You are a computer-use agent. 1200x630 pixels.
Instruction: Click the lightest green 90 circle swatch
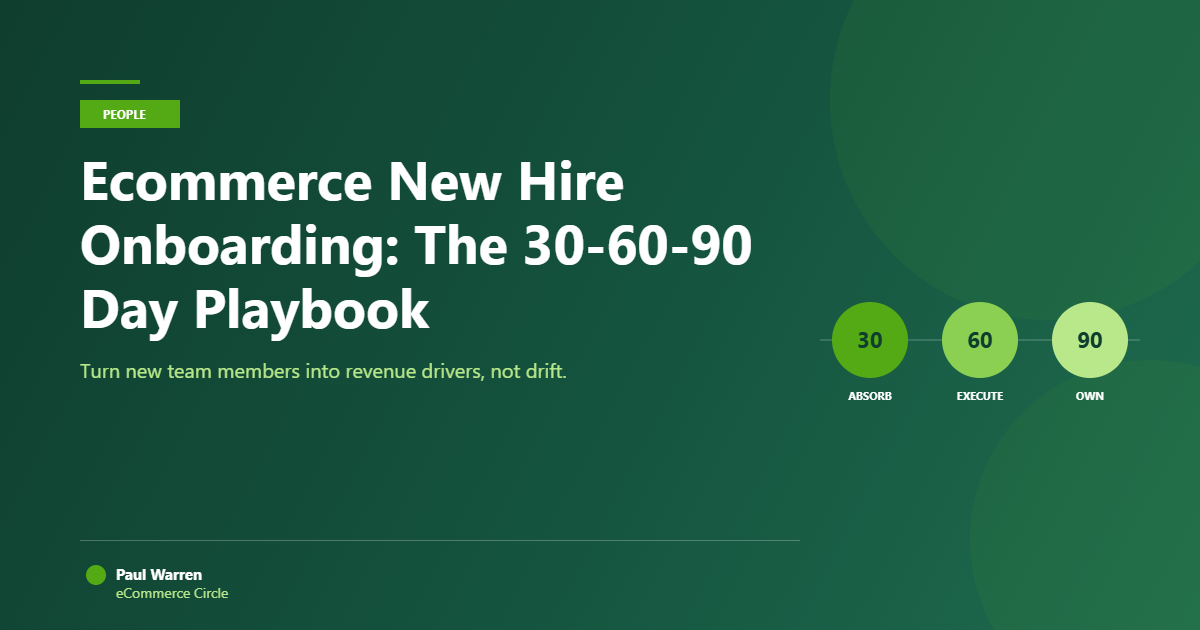(x=1090, y=340)
